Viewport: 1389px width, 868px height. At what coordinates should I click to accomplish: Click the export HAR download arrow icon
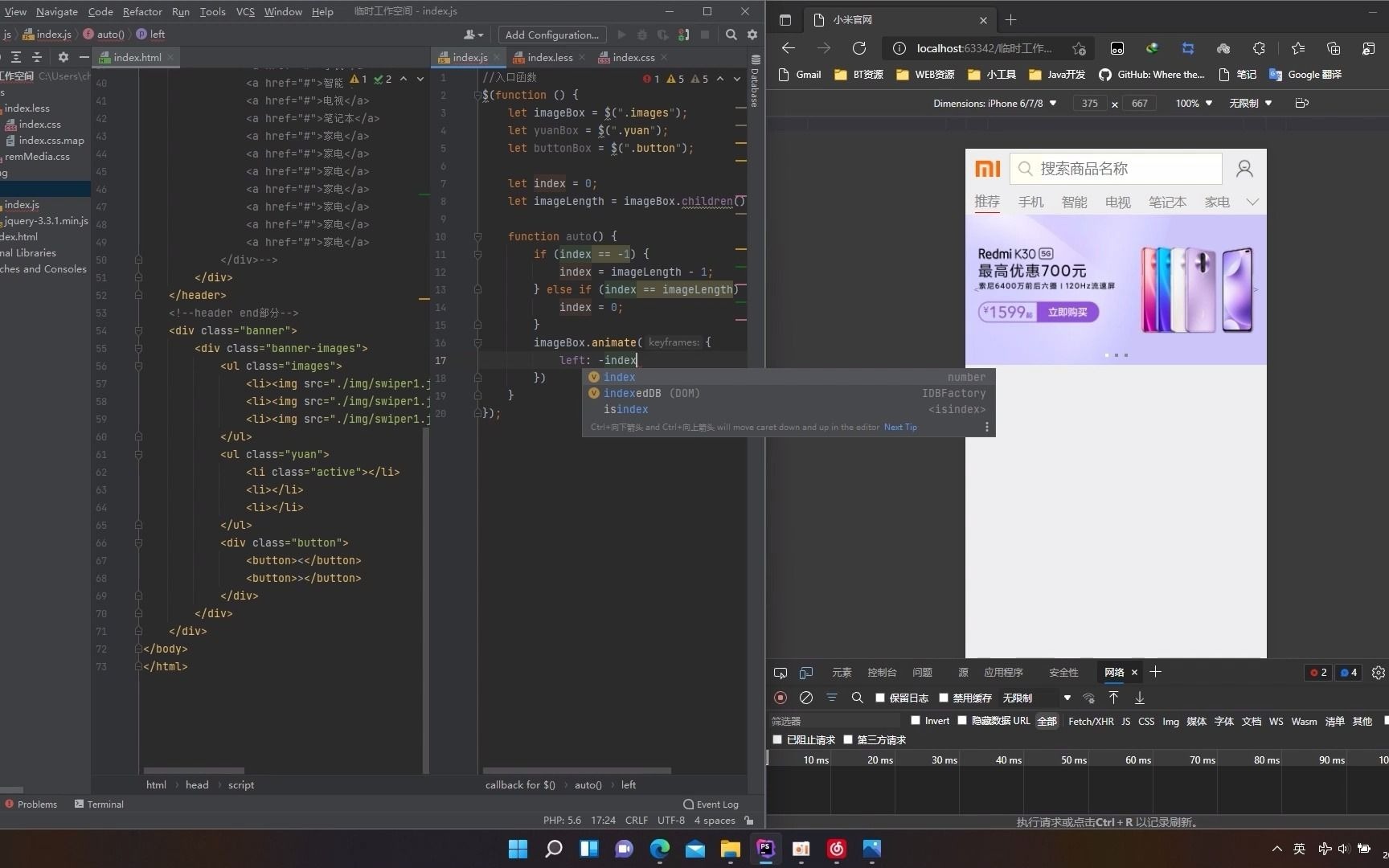(x=1139, y=698)
